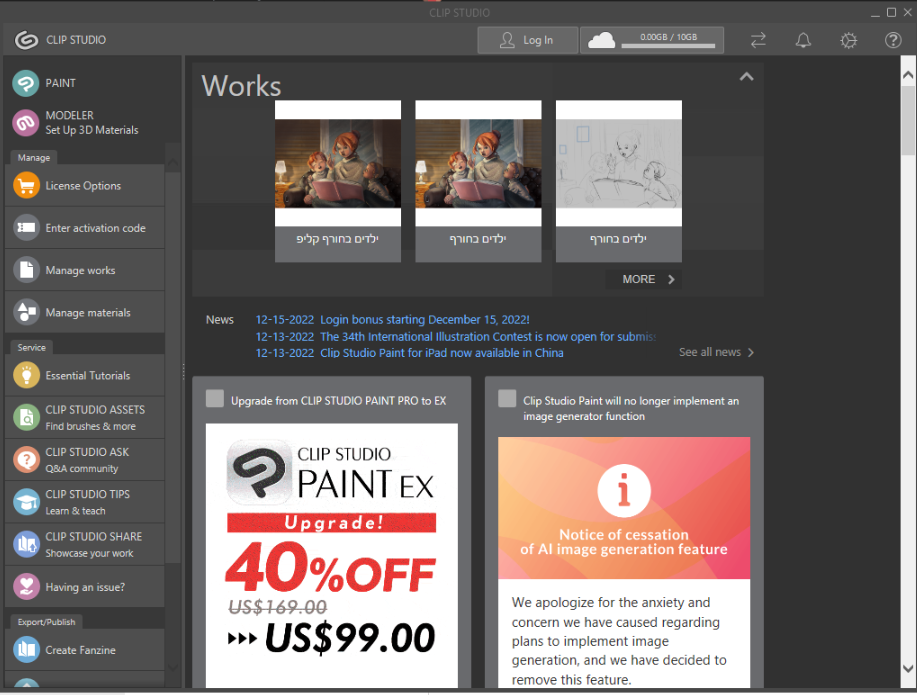
Task: Open the PAINT EX 40% OFF banner
Action: (332, 555)
